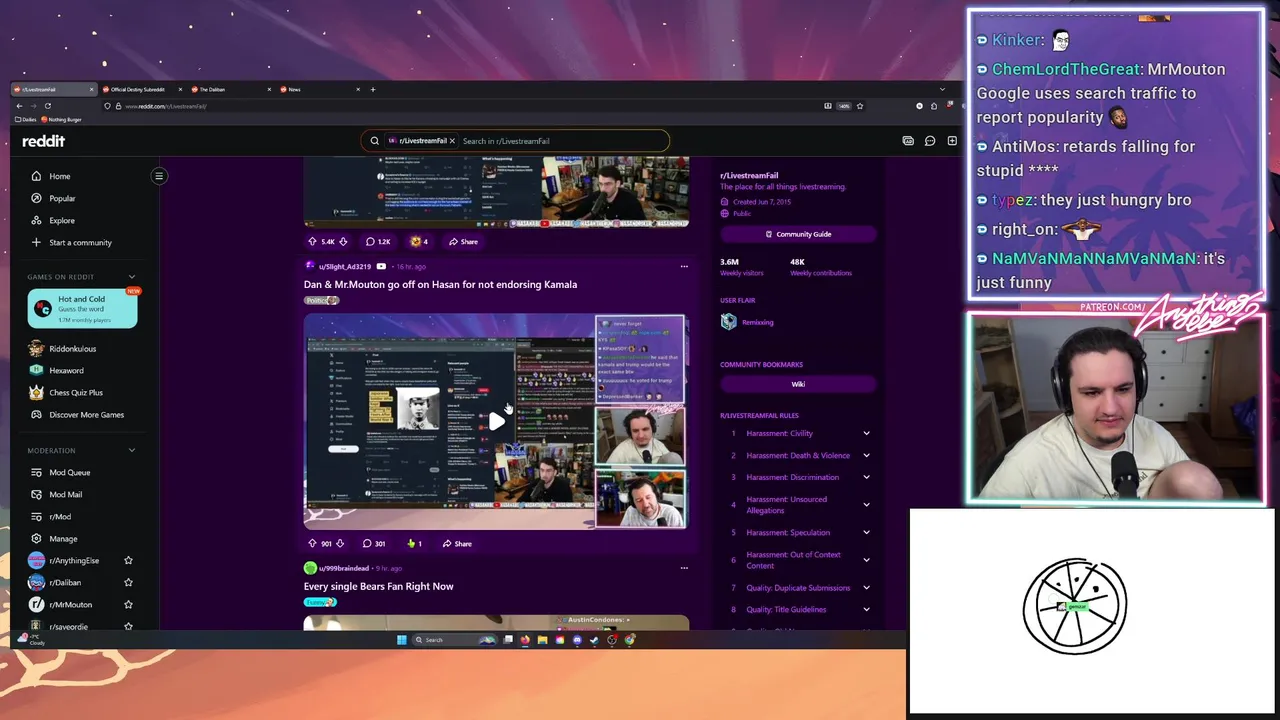Image resolution: width=1280 pixels, height=720 pixels.
Task: Collapse the Moderation section
Action: coord(131,450)
